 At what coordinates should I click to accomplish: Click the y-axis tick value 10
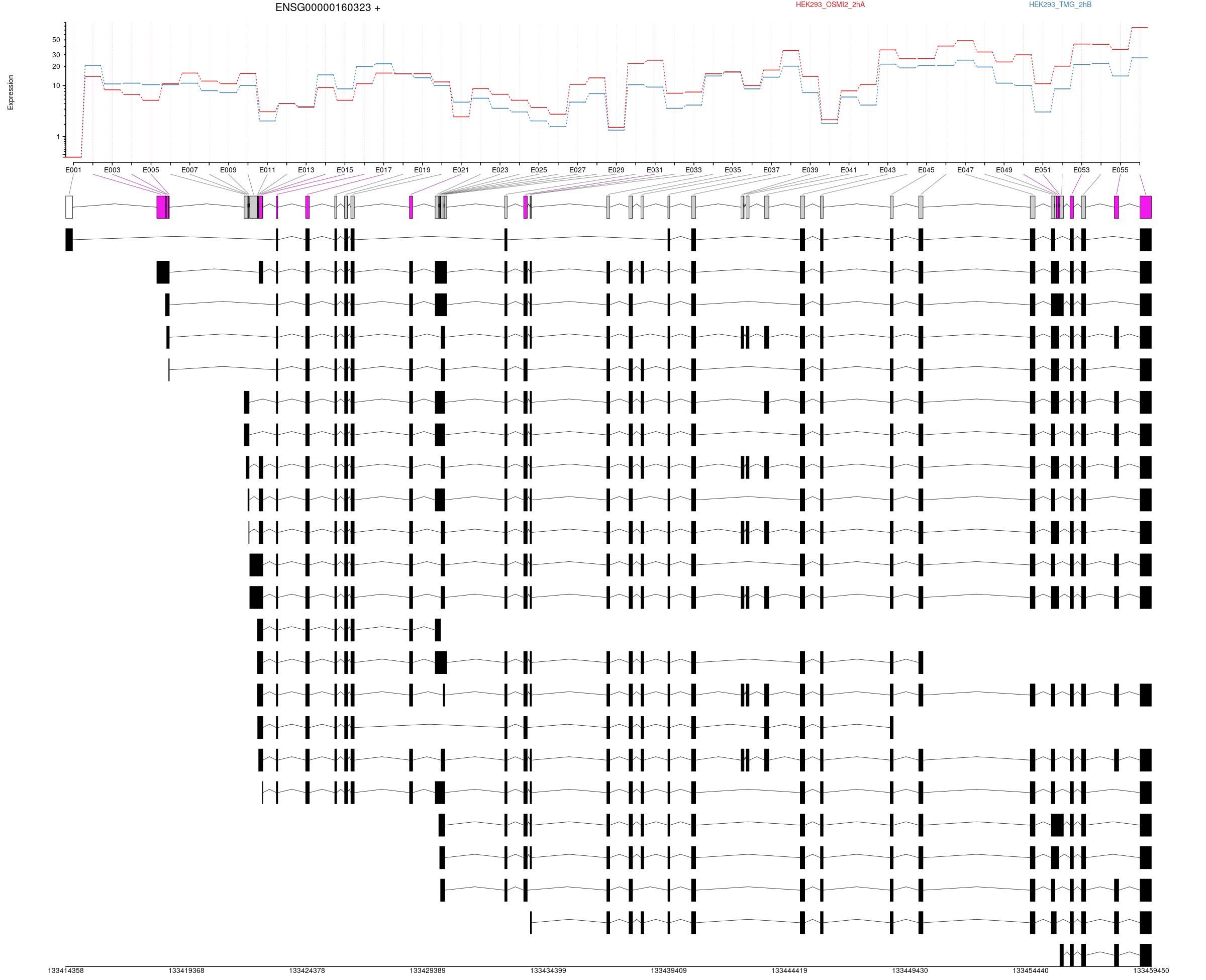tap(56, 86)
